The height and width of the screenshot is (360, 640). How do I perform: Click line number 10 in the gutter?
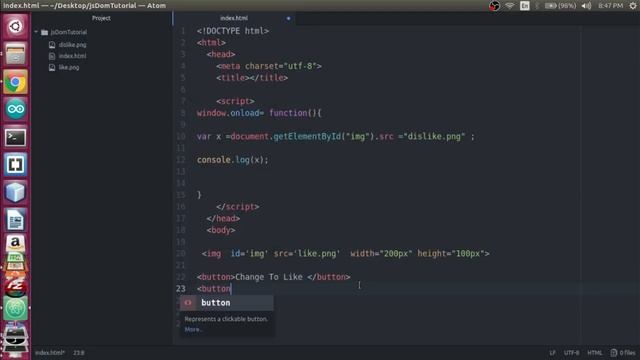tap(180, 136)
